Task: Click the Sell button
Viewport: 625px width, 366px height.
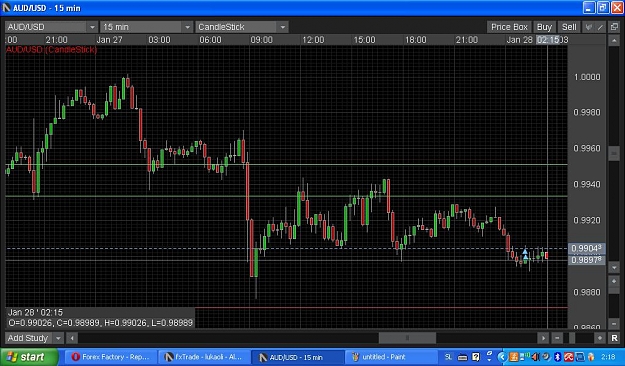Action: pos(569,27)
